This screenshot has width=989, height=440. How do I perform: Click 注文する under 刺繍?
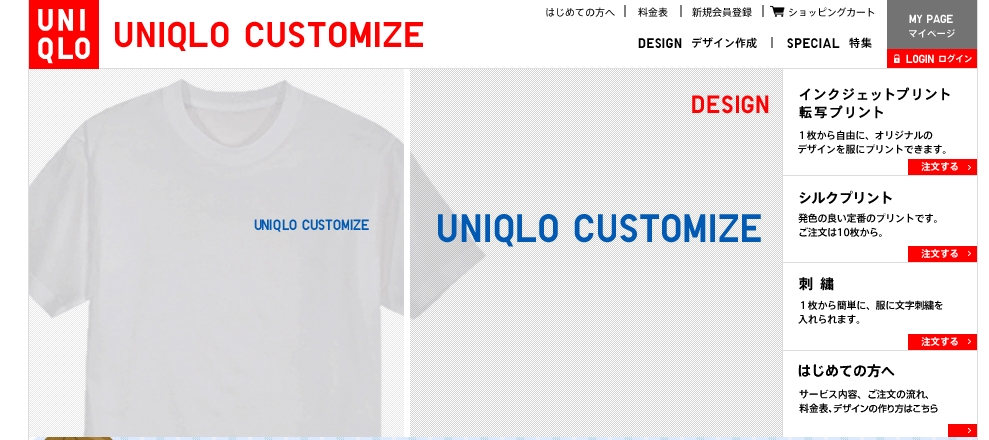(x=942, y=342)
